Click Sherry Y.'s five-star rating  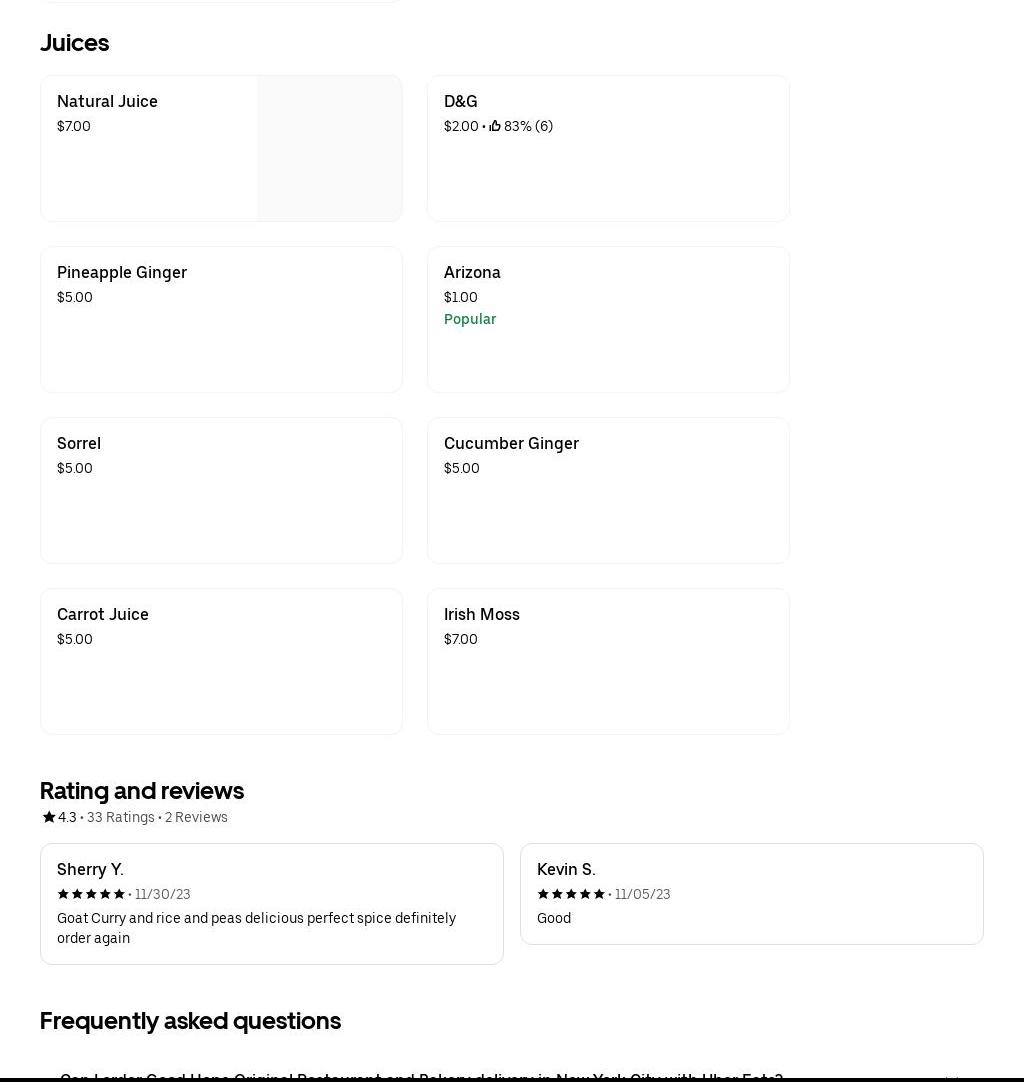(91, 894)
